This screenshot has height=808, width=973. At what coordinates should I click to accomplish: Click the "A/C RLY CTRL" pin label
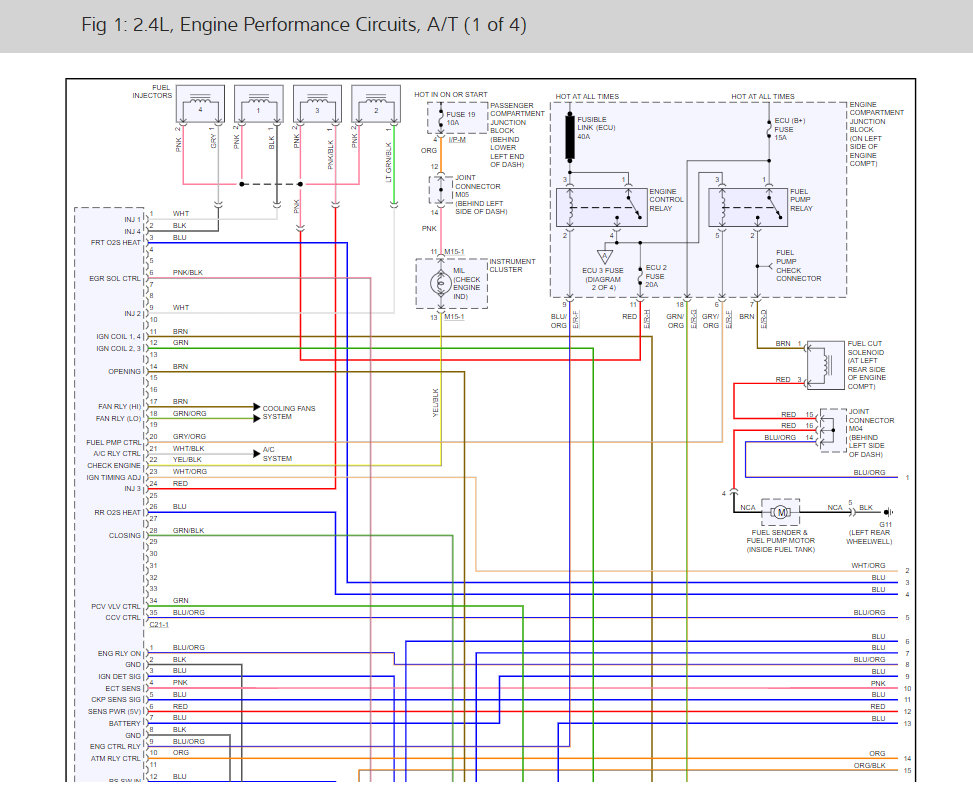click(117, 454)
